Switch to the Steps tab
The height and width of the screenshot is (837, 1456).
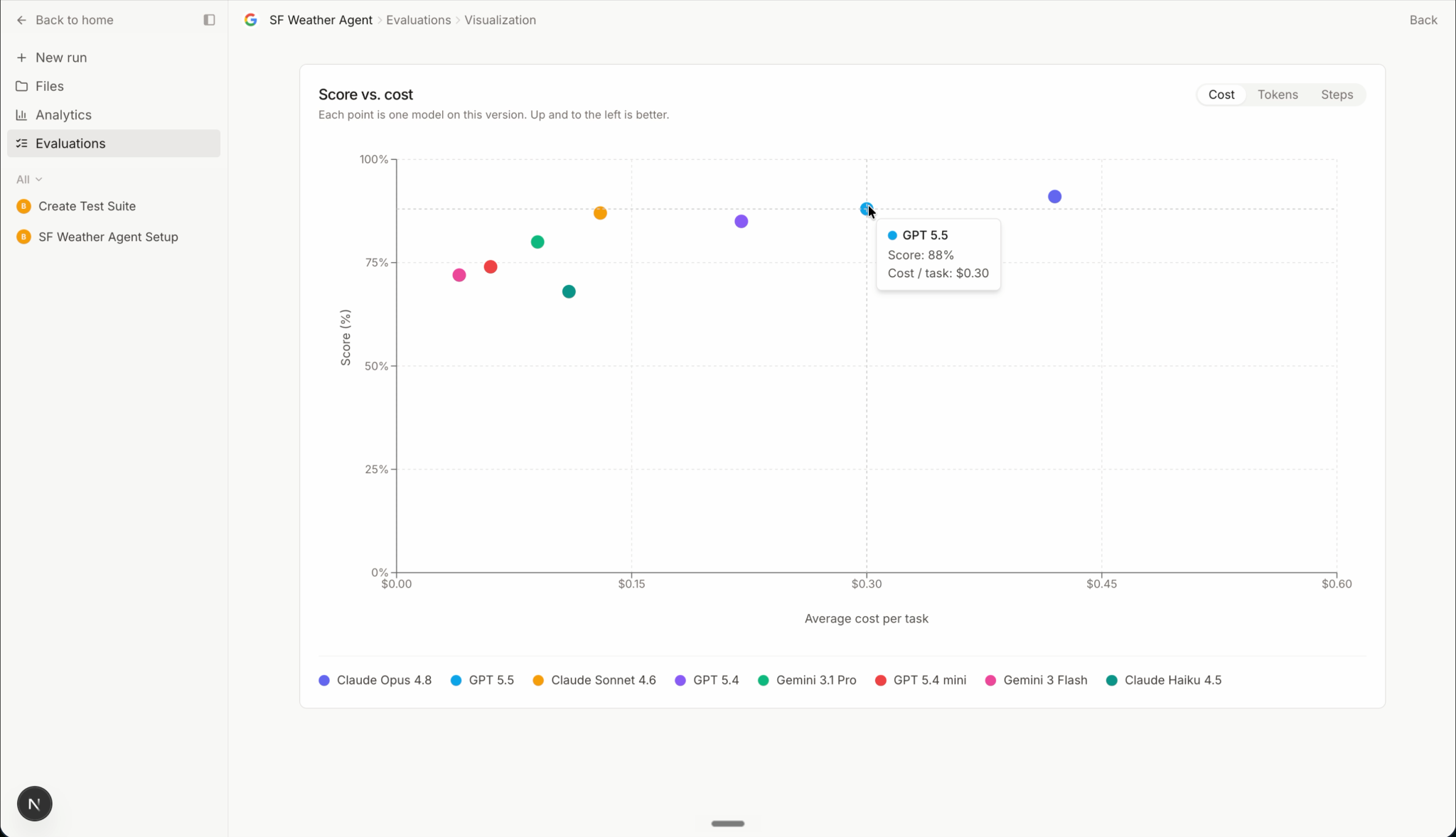tap(1337, 94)
